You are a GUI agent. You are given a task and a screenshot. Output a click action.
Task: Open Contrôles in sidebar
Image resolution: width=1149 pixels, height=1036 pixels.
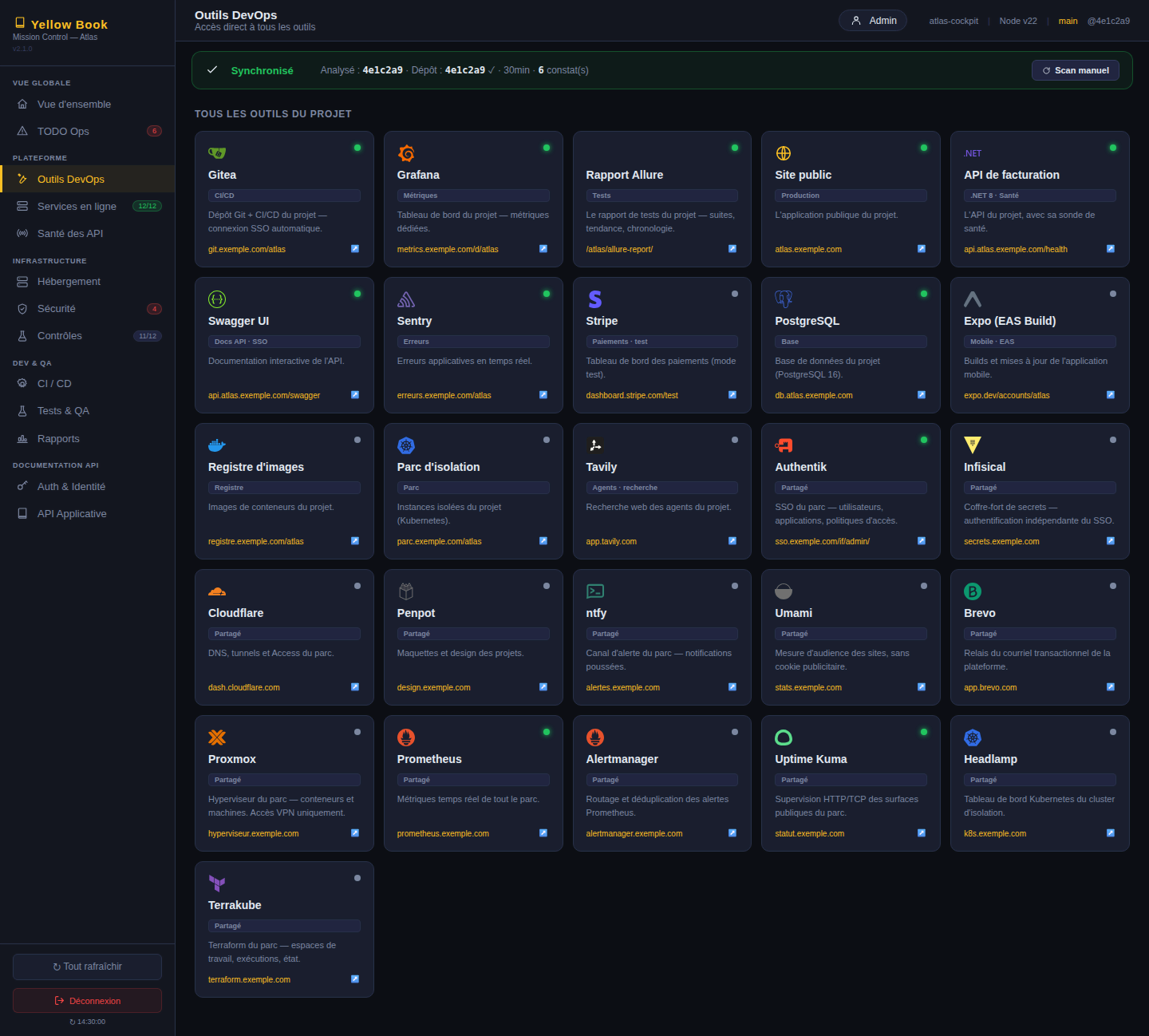coord(88,335)
